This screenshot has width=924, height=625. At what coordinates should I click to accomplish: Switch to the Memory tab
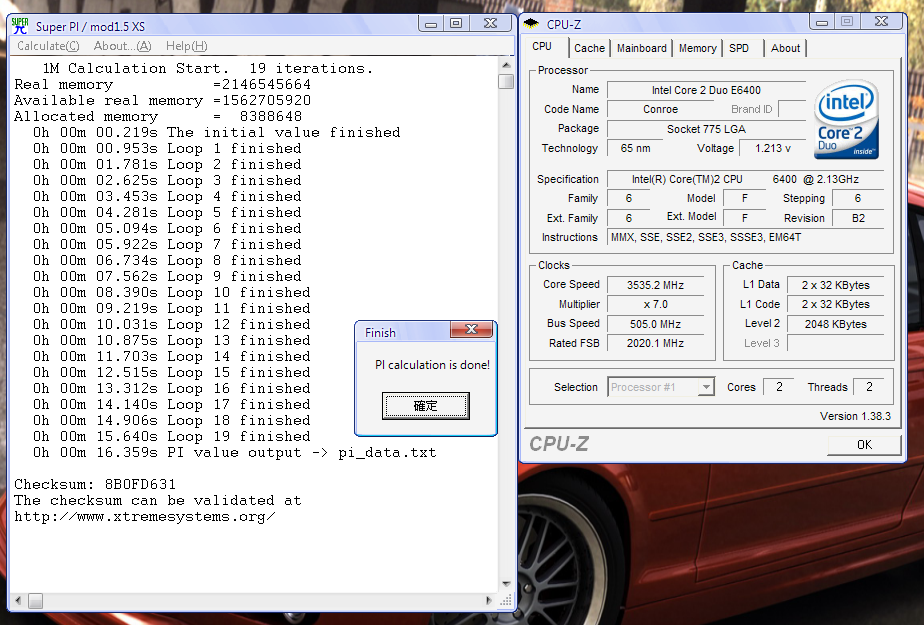pyautogui.click(x=697, y=48)
